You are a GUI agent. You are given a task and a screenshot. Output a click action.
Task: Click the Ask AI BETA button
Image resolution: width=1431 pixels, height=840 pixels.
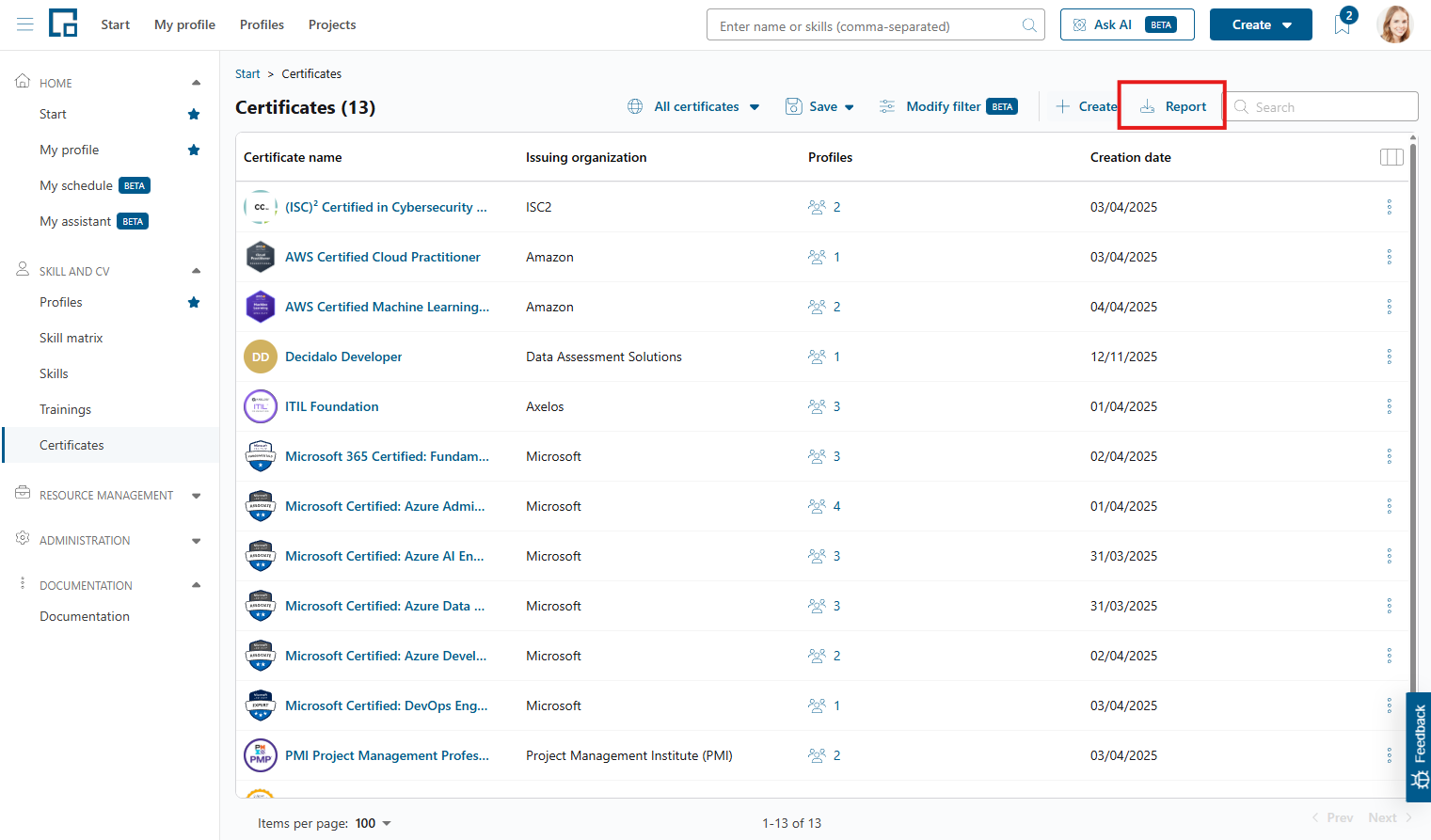tap(1127, 24)
